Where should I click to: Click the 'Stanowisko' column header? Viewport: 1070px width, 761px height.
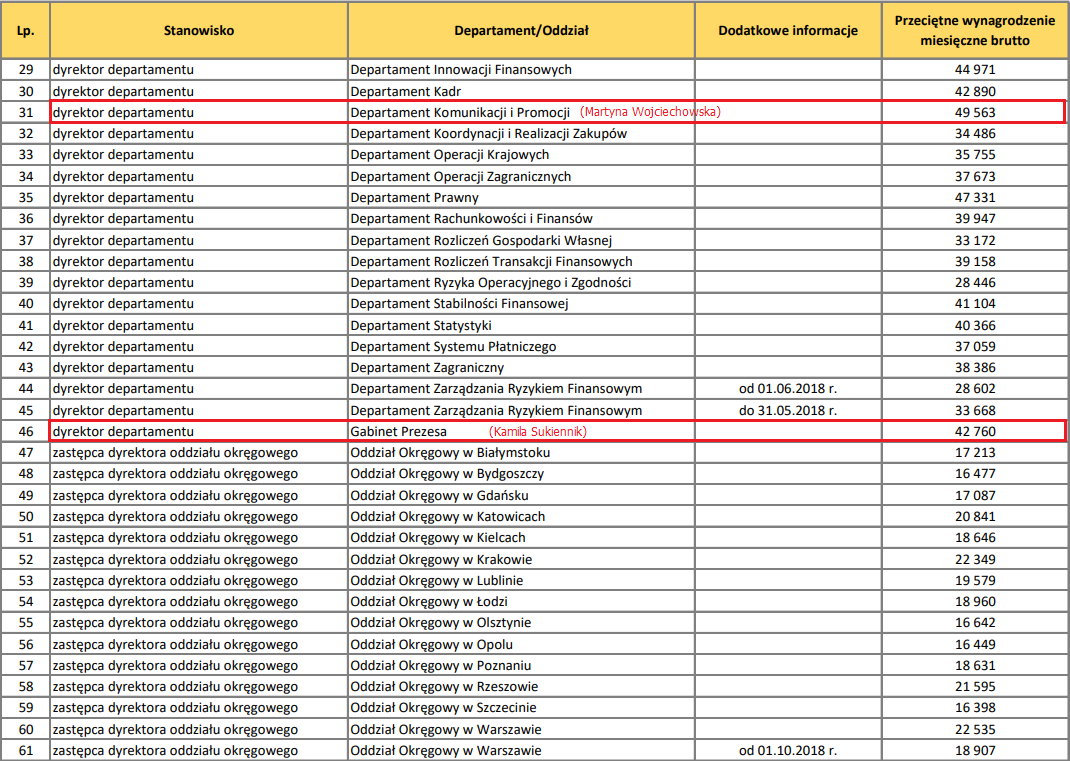coord(198,30)
